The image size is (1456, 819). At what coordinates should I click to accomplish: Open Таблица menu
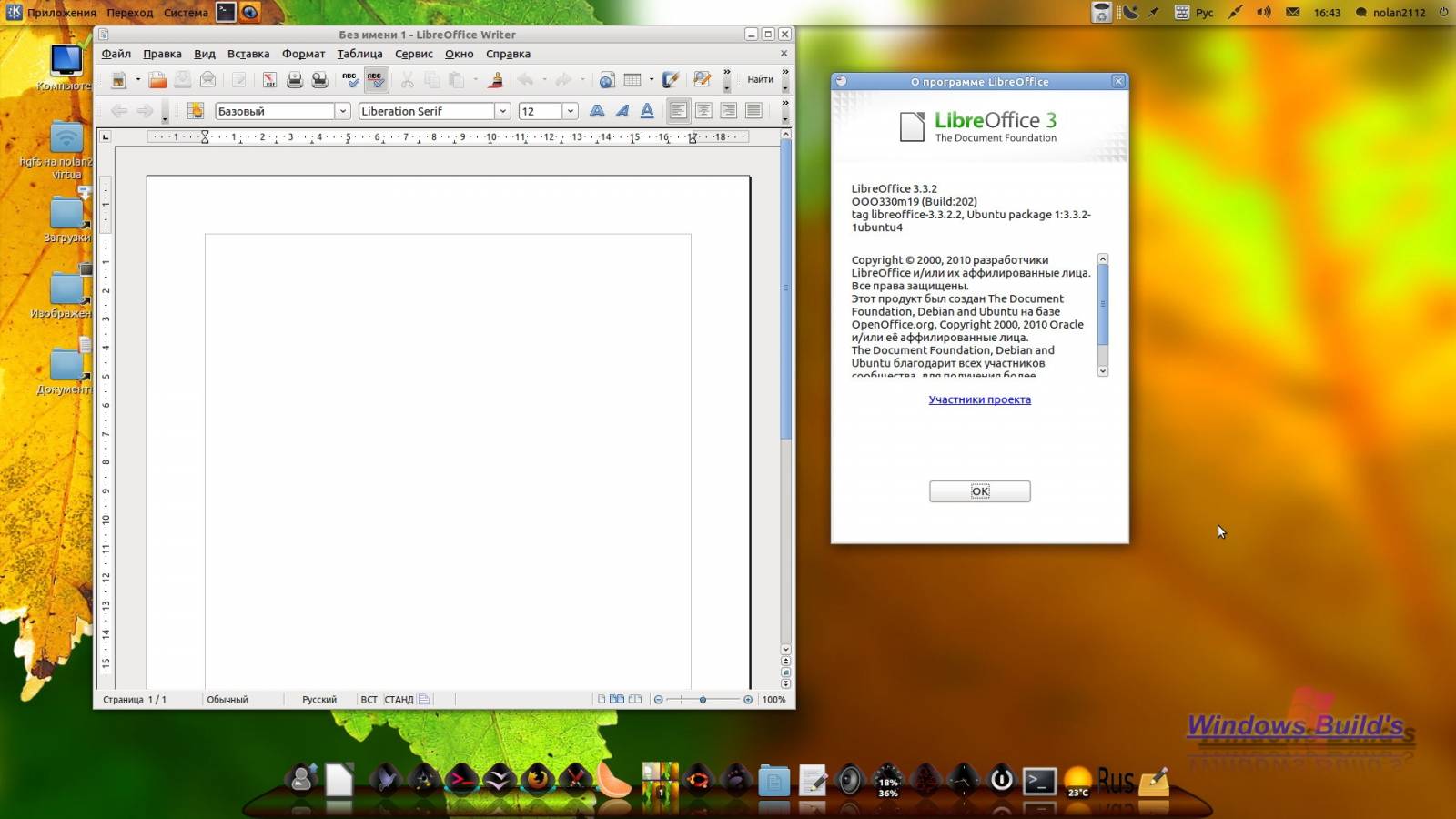(359, 54)
